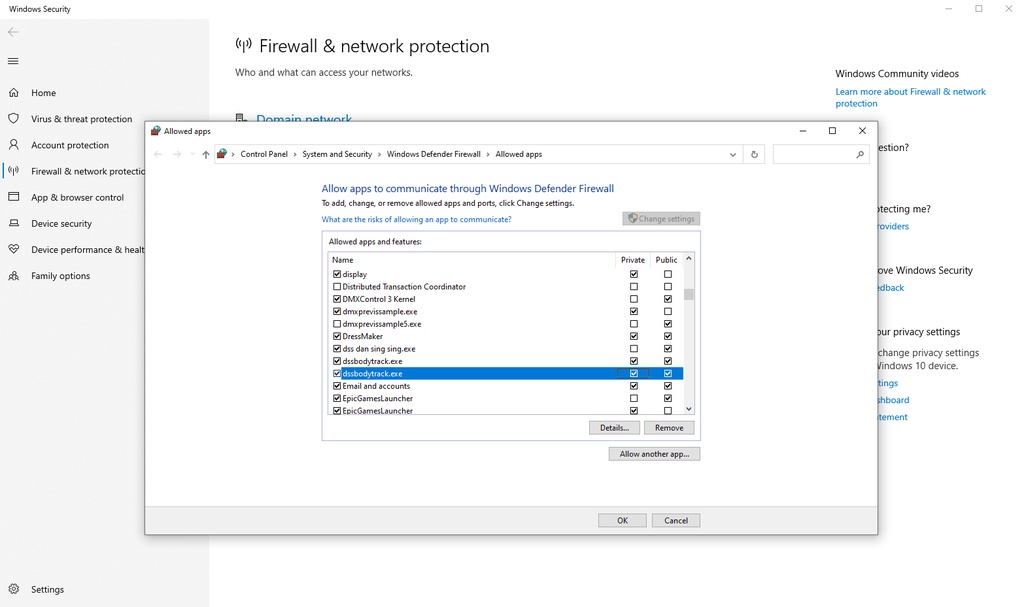Select Windows Defender Firewall breadcrumb item
This screenshot has height=607, width=1024.
(433, 154)
